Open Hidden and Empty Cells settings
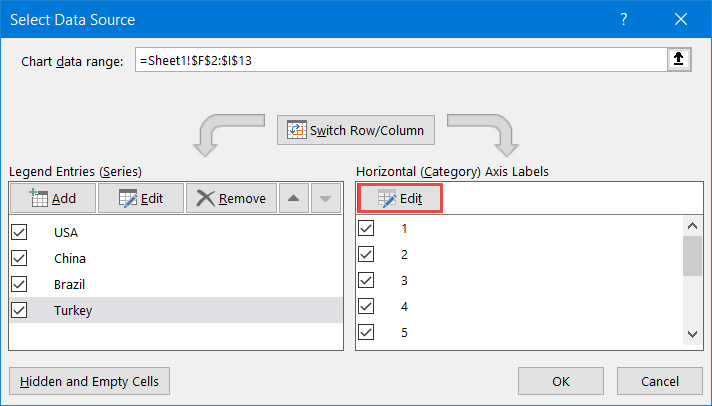This screenshot has width=712, height=406. [x=90, y=381]
